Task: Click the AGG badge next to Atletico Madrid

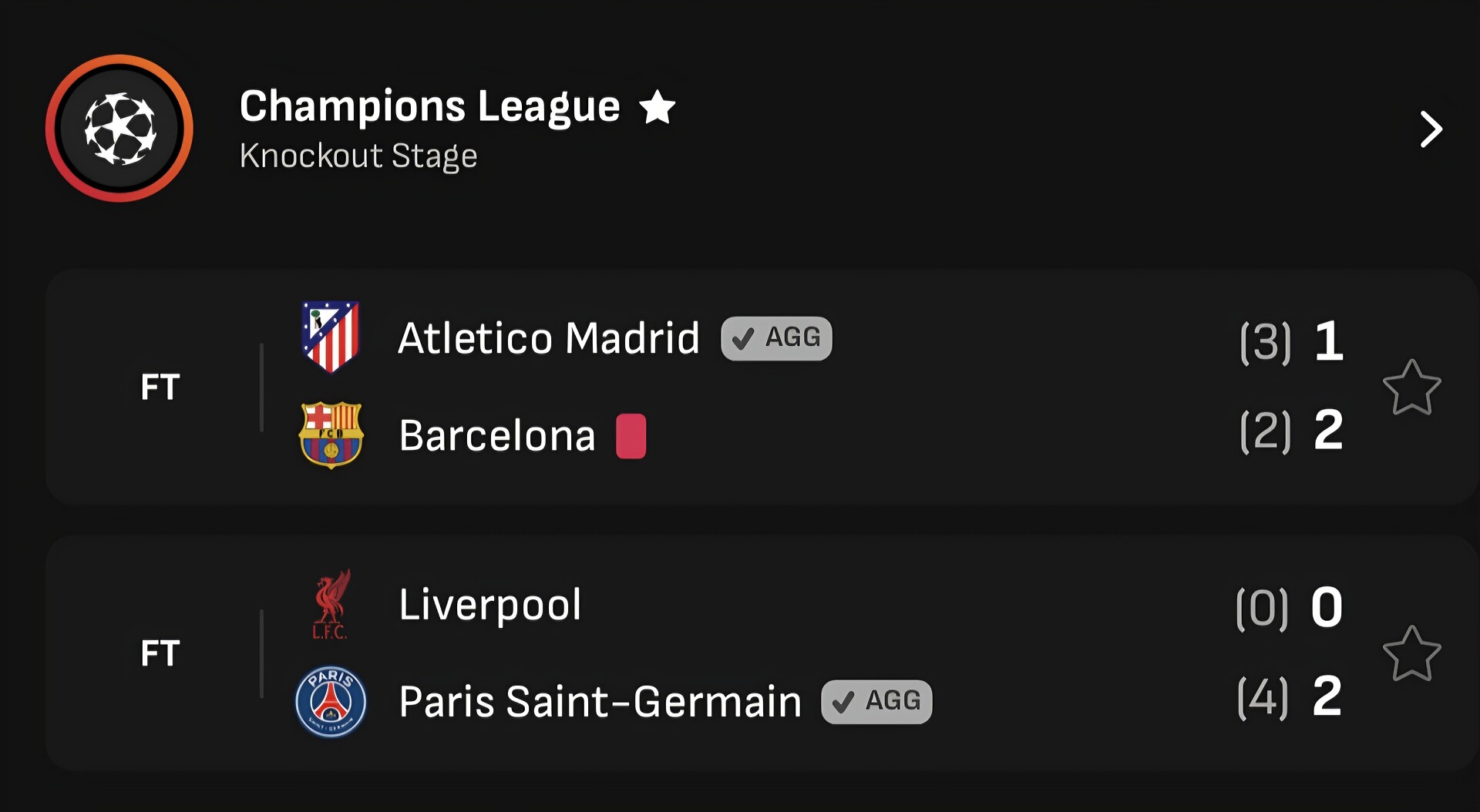Action: pyautogui.click(x=776, y=338)
